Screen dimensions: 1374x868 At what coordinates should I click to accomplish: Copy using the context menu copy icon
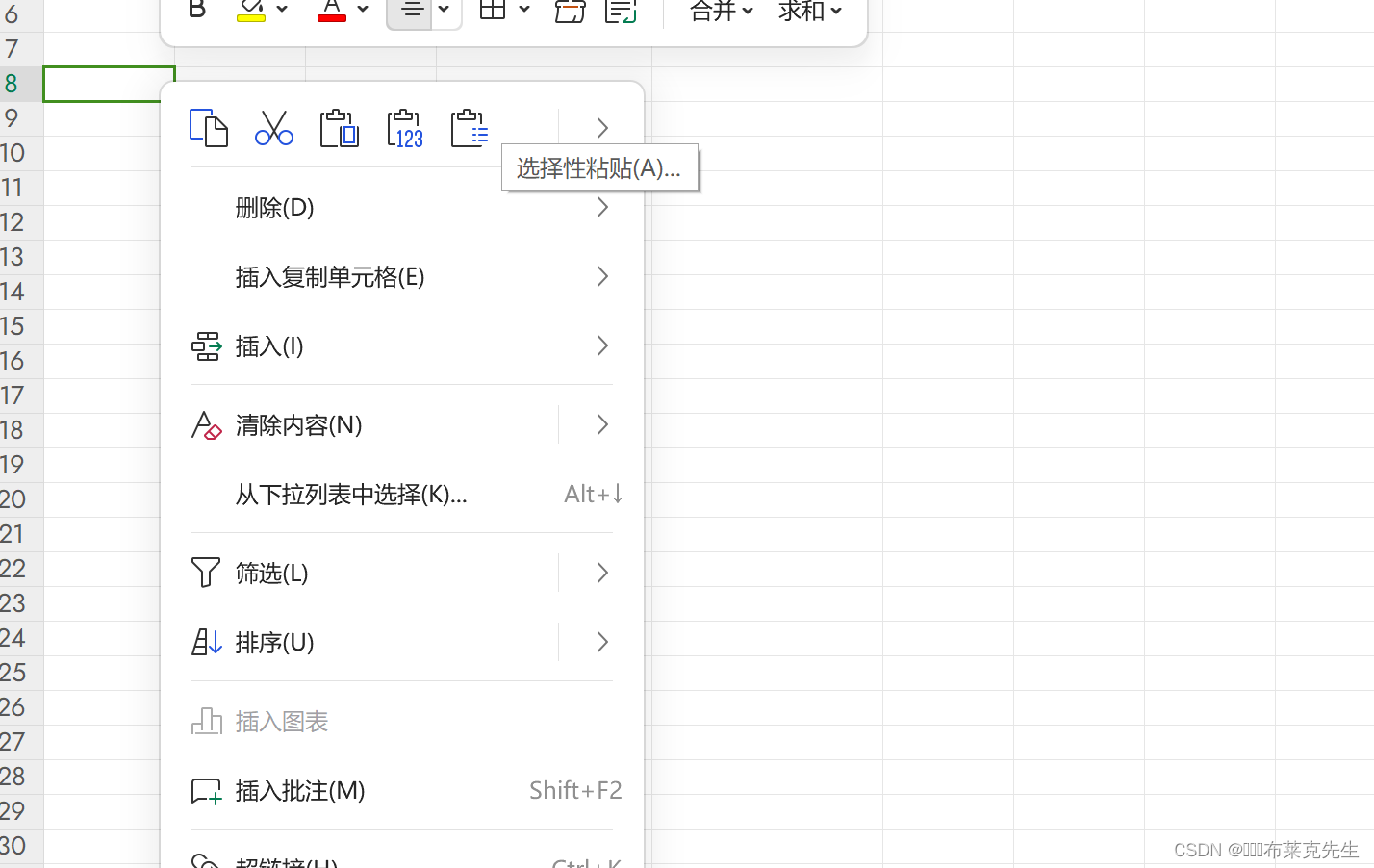coord(209,128)
